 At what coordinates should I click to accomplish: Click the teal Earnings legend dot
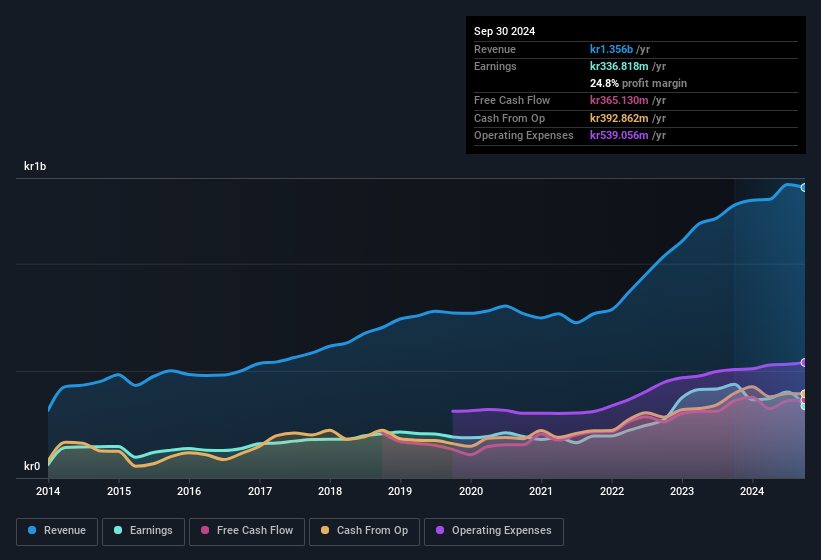(119, 531)
